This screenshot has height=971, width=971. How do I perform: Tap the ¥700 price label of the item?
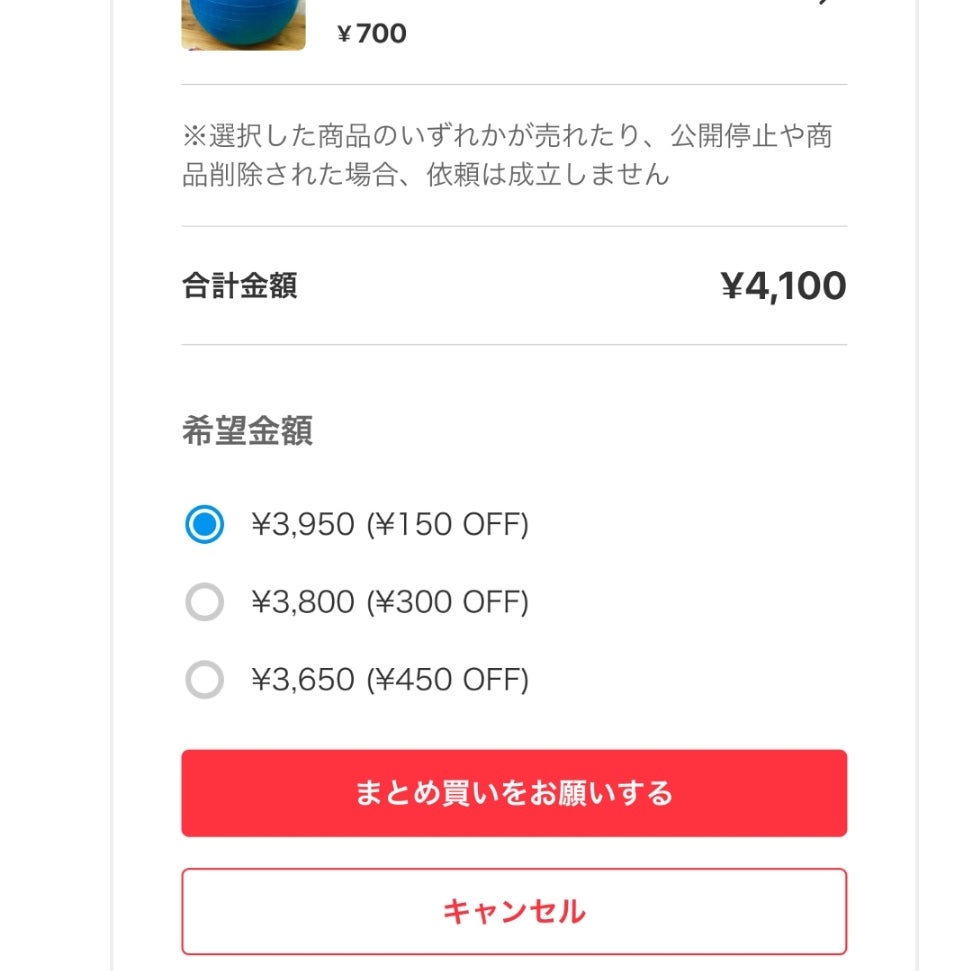click(x=370, y=32)
